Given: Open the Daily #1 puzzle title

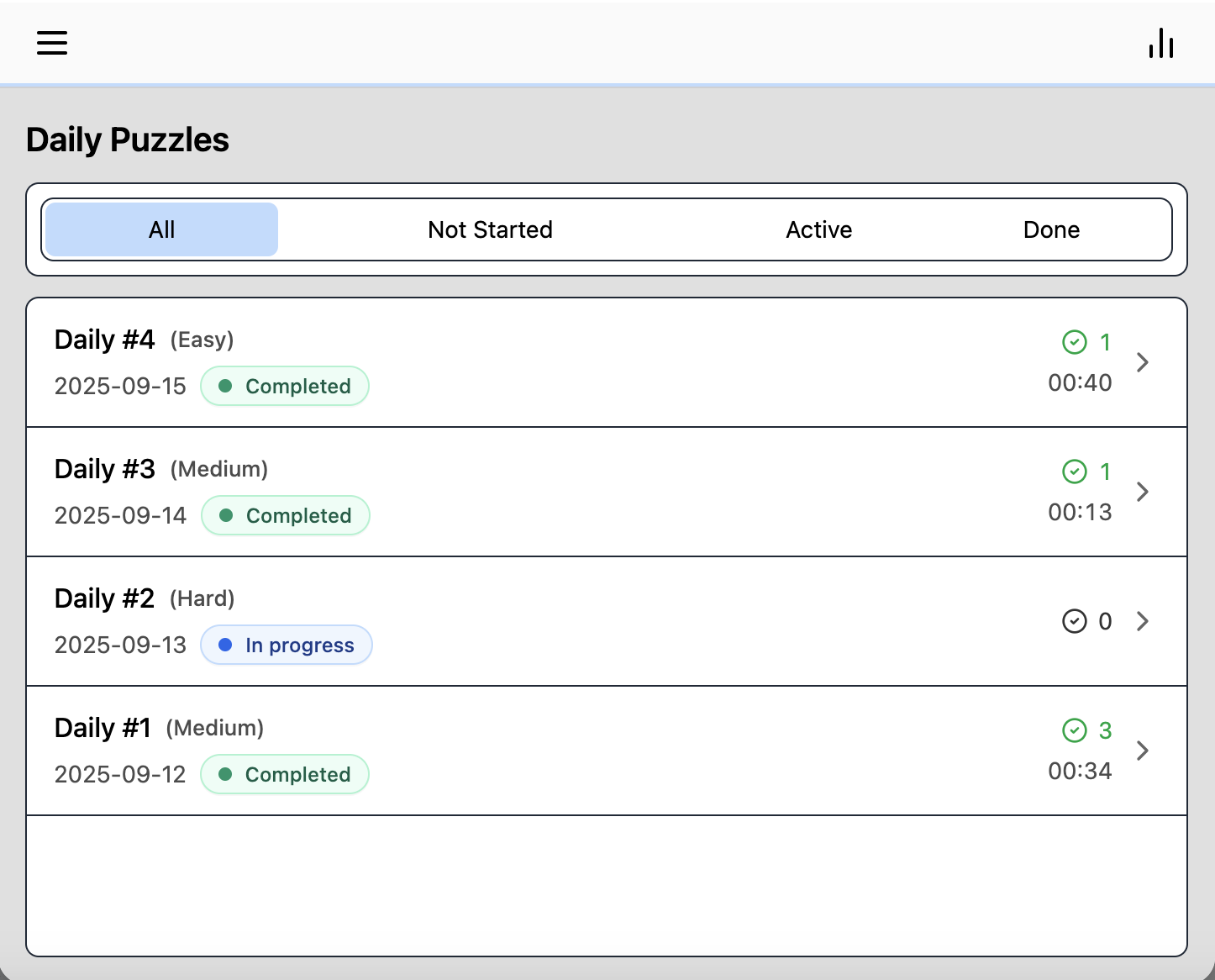Looking at the screenshot, I should point(103,728).
